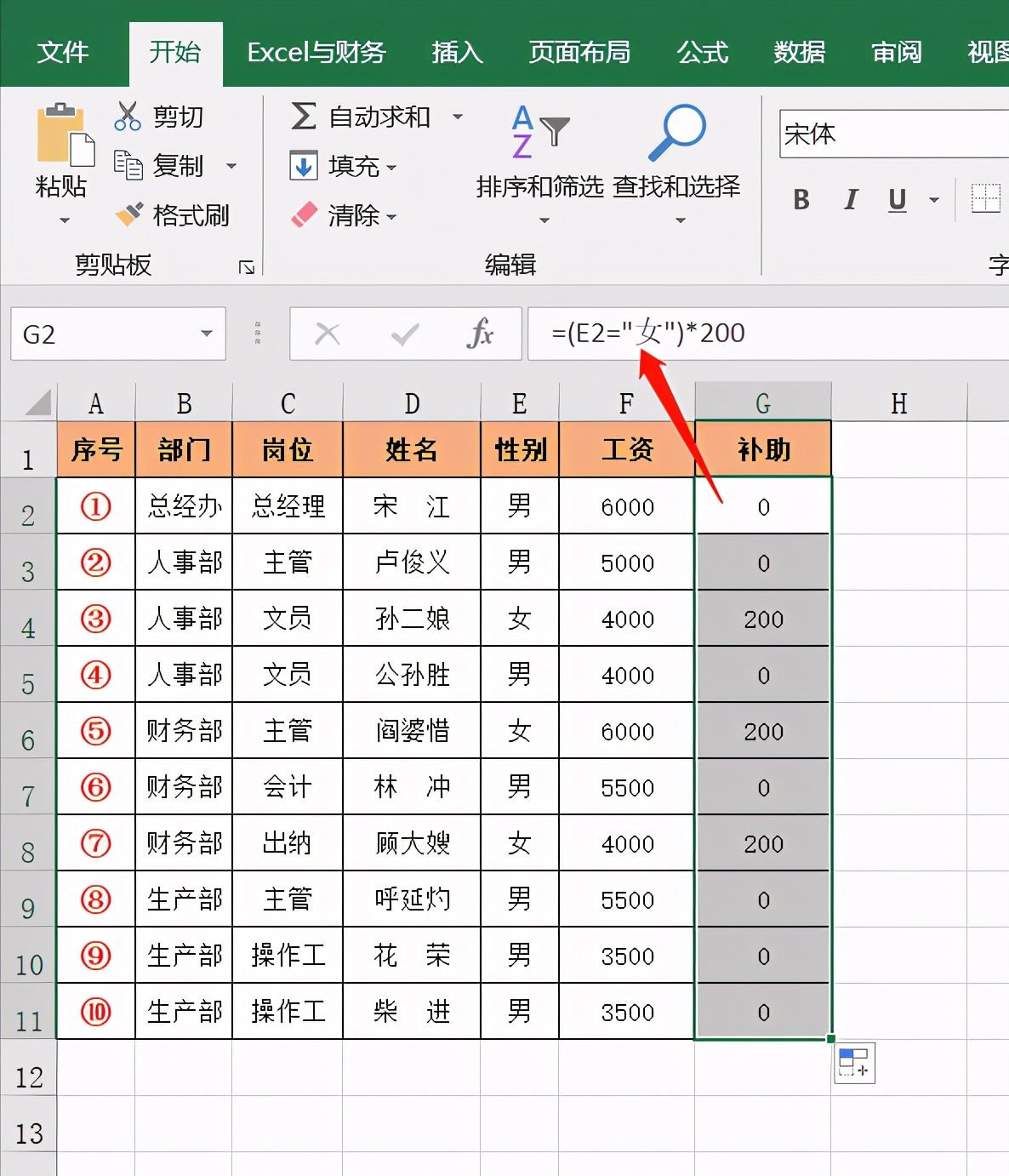Open the Name Box dropdown arrow
1009x1176 pixels.
pyautogui.click(x=207, y=334)
